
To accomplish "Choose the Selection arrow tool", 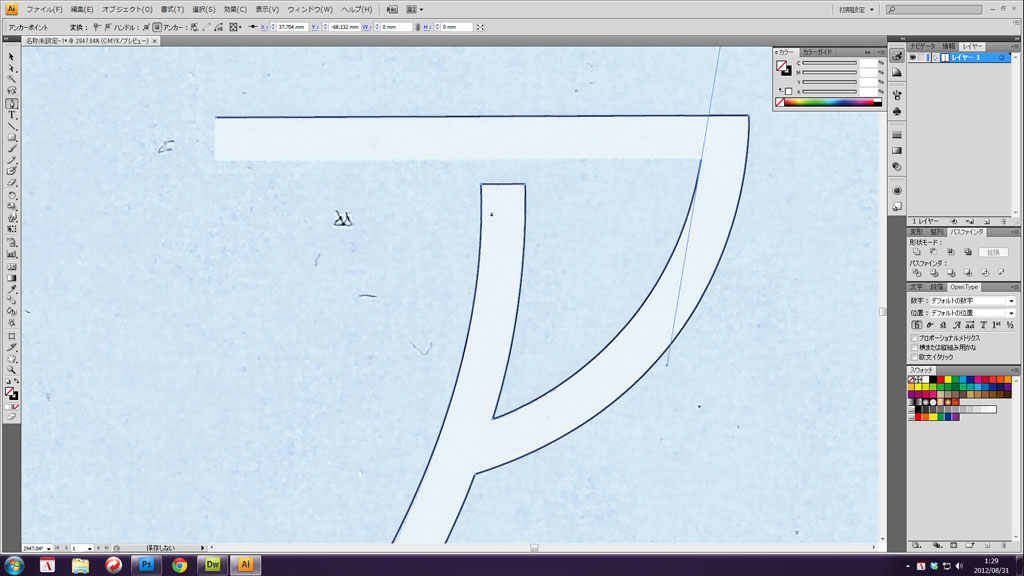I will tap(12, 57).
